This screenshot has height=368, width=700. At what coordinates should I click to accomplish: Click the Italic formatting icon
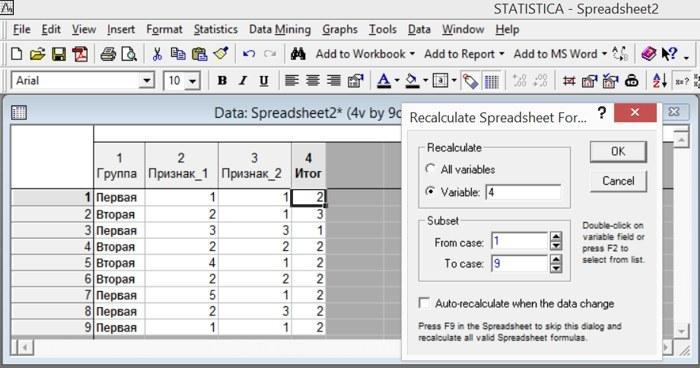243,81
